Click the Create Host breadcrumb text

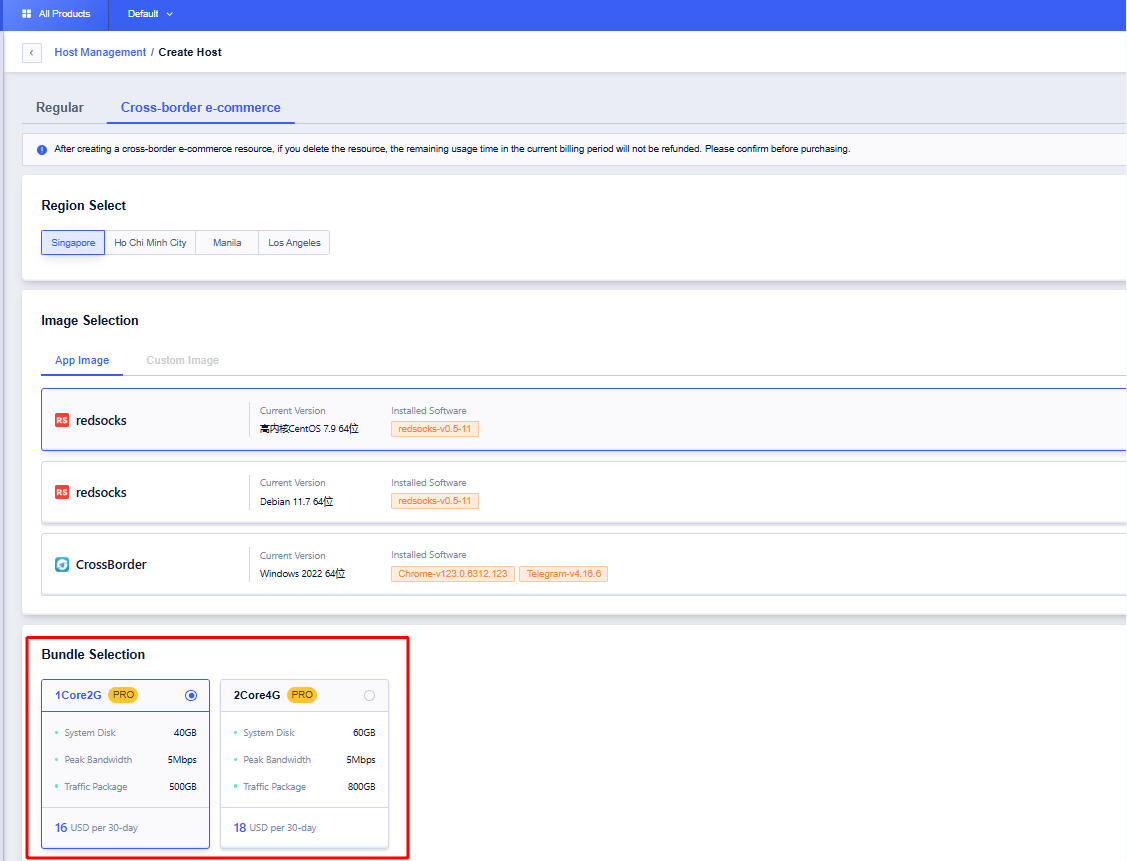[190, 52]
